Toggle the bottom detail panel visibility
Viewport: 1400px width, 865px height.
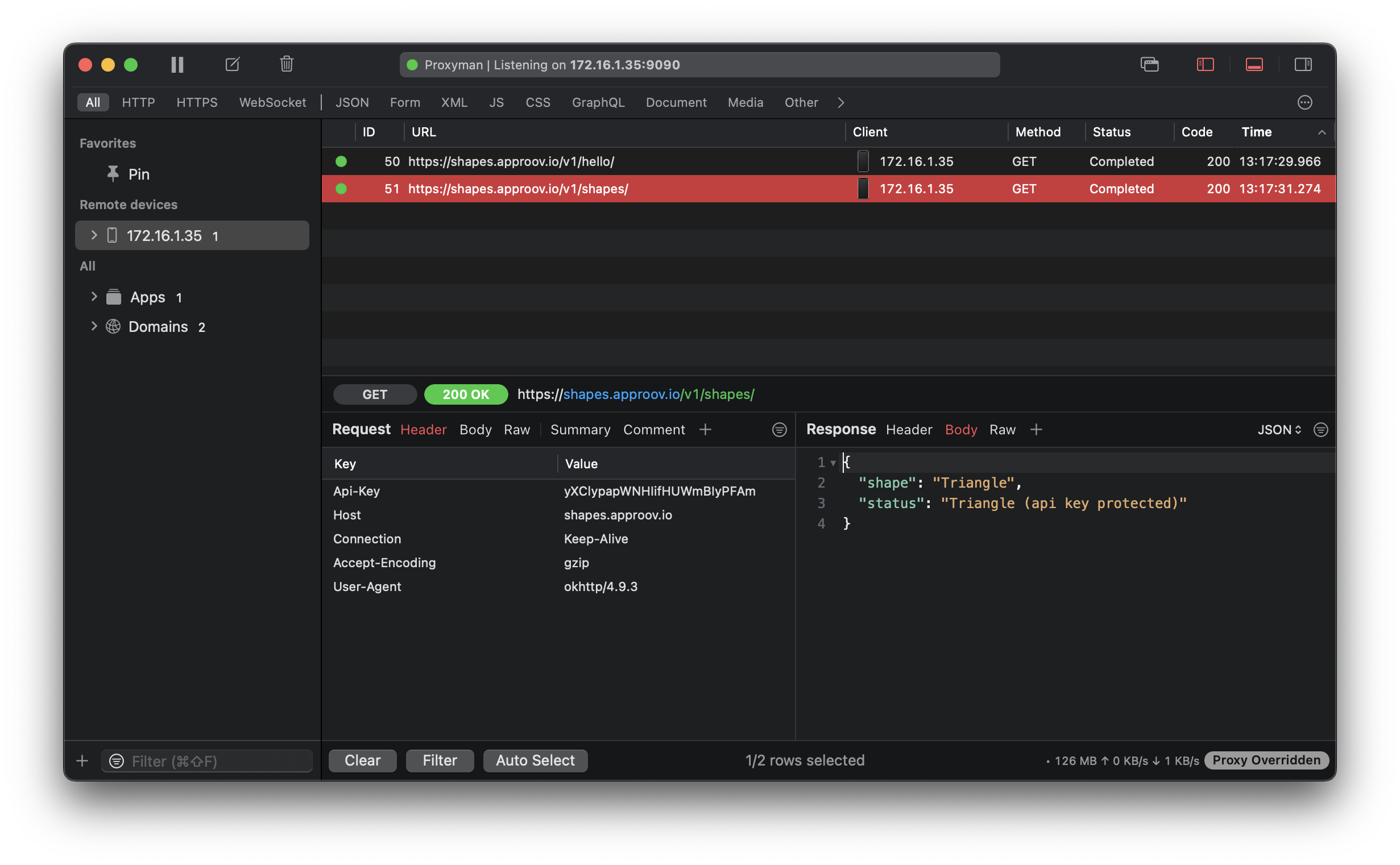[x=1254, y=64]
